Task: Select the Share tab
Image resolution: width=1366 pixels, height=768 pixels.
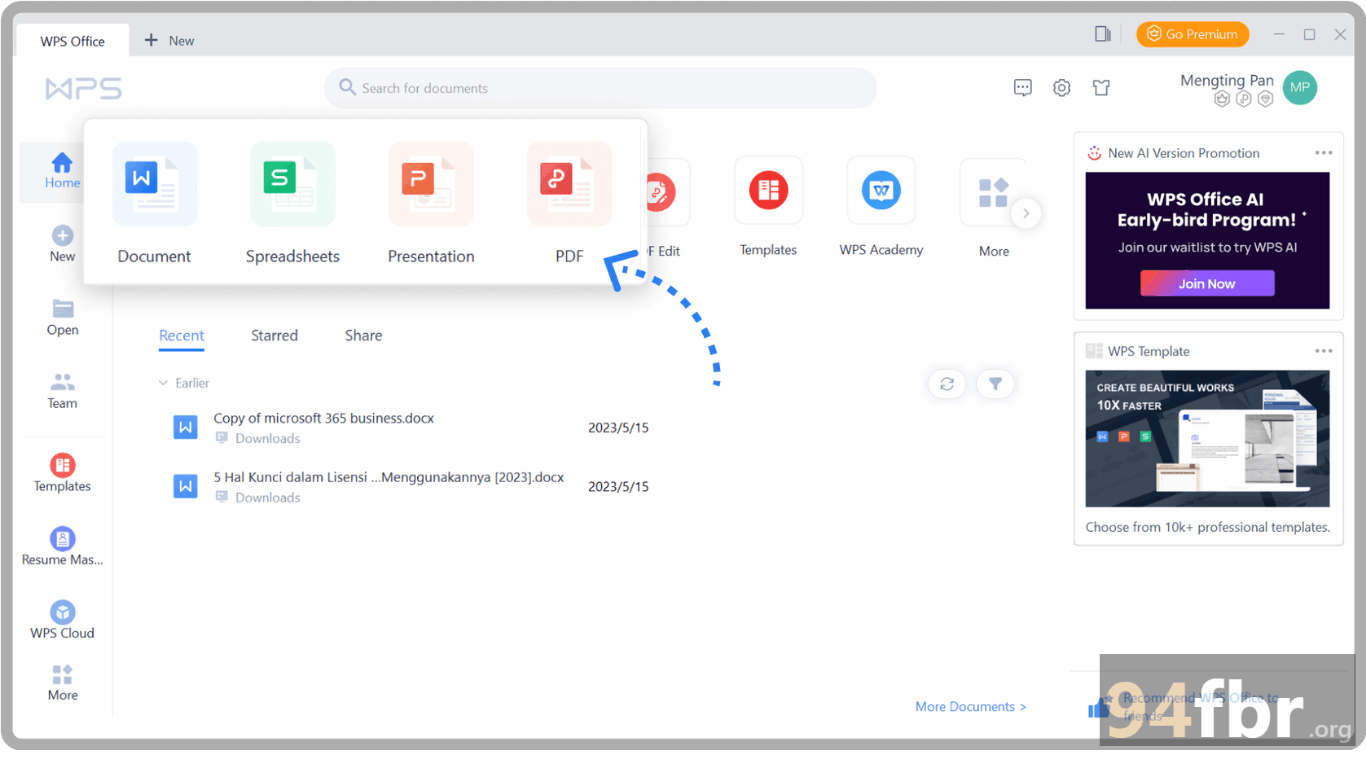Action: click(363, 336)
